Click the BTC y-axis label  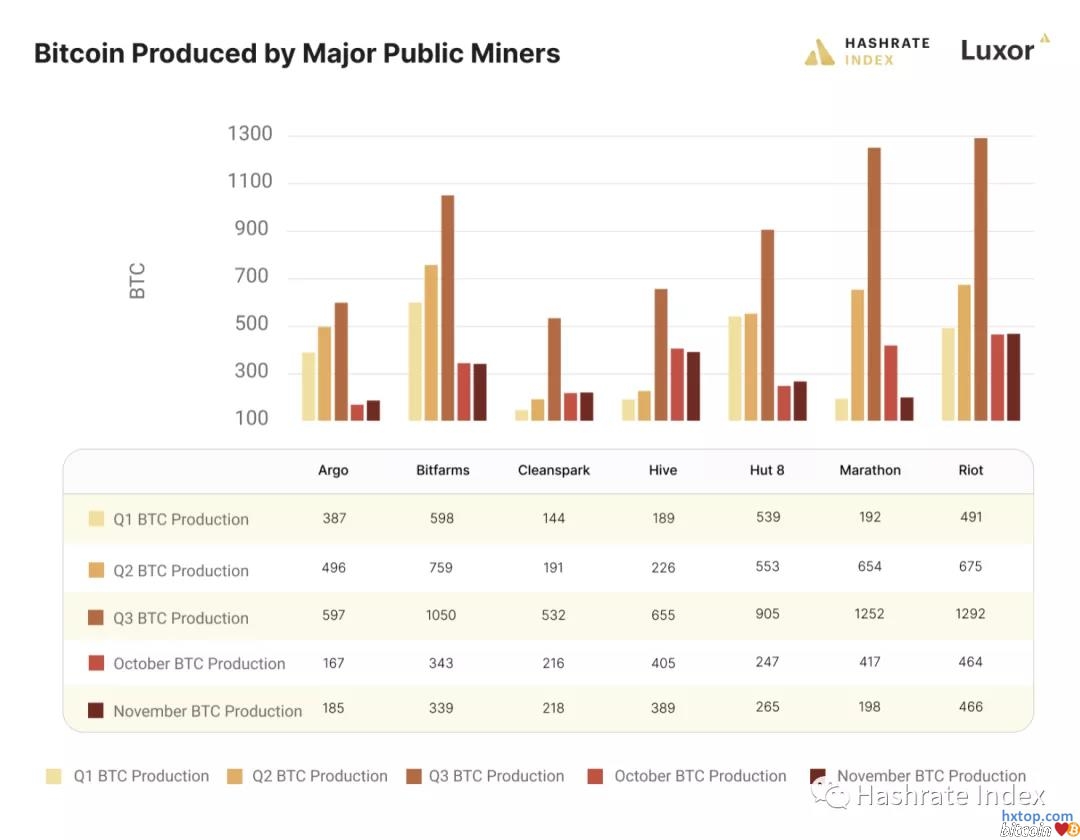(x=138, y=280)
